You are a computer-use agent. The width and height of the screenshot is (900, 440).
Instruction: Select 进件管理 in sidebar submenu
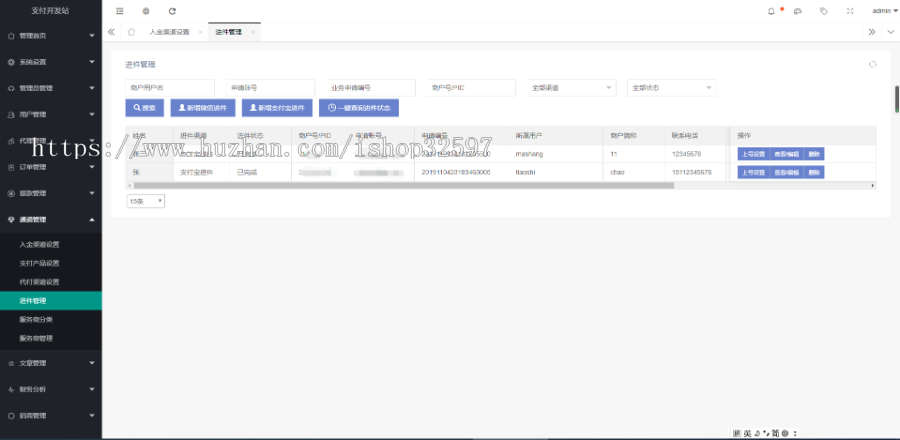pyautogui.click(x=51, y=301)
